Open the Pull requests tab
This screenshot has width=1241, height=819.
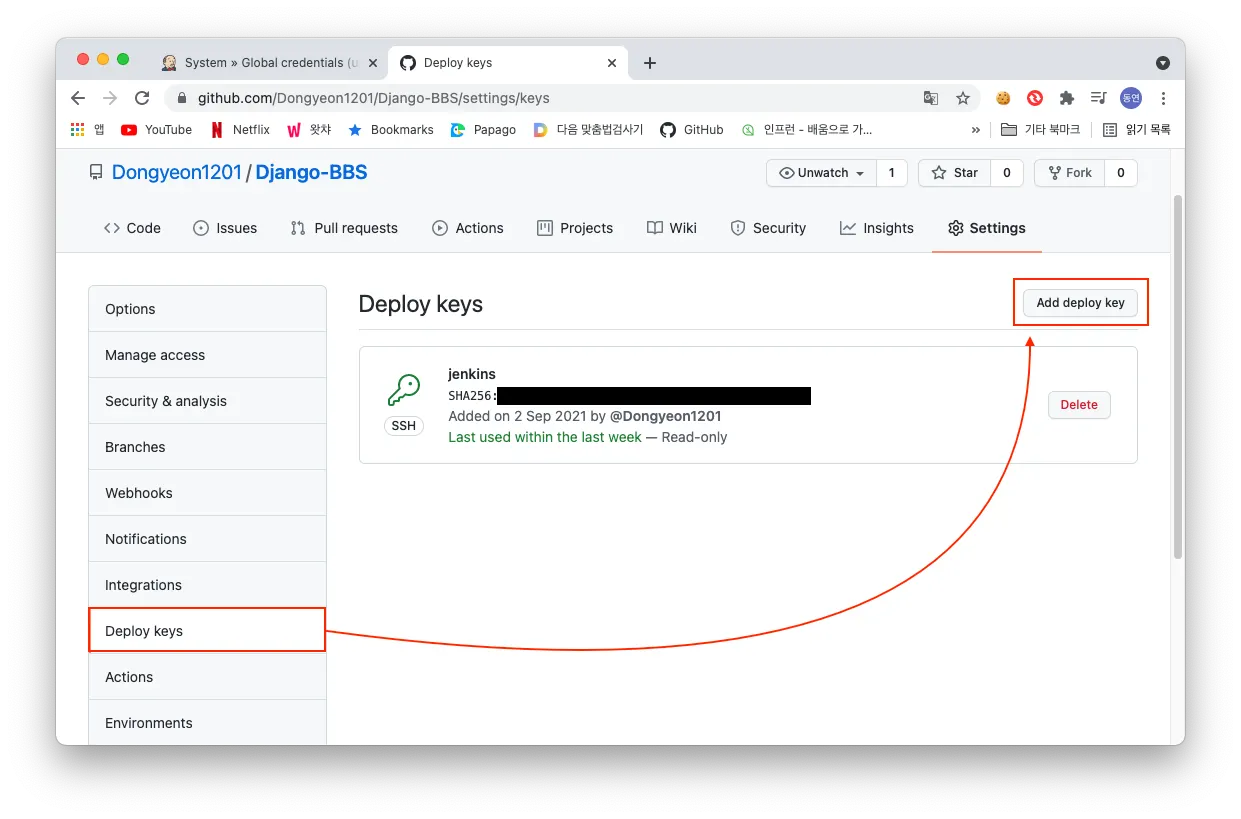344,228
